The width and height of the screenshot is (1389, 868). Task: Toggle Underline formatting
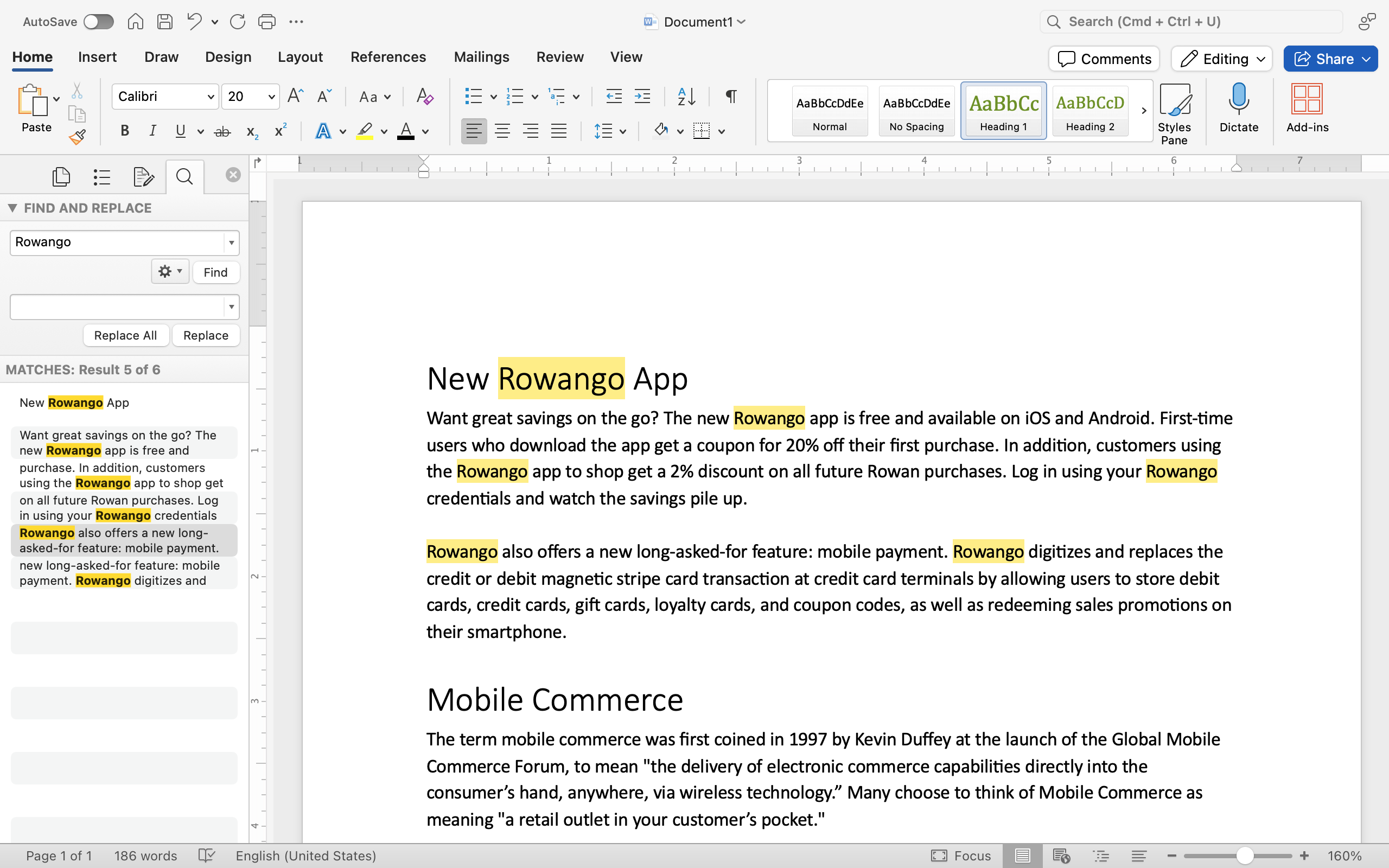[180, 131]
